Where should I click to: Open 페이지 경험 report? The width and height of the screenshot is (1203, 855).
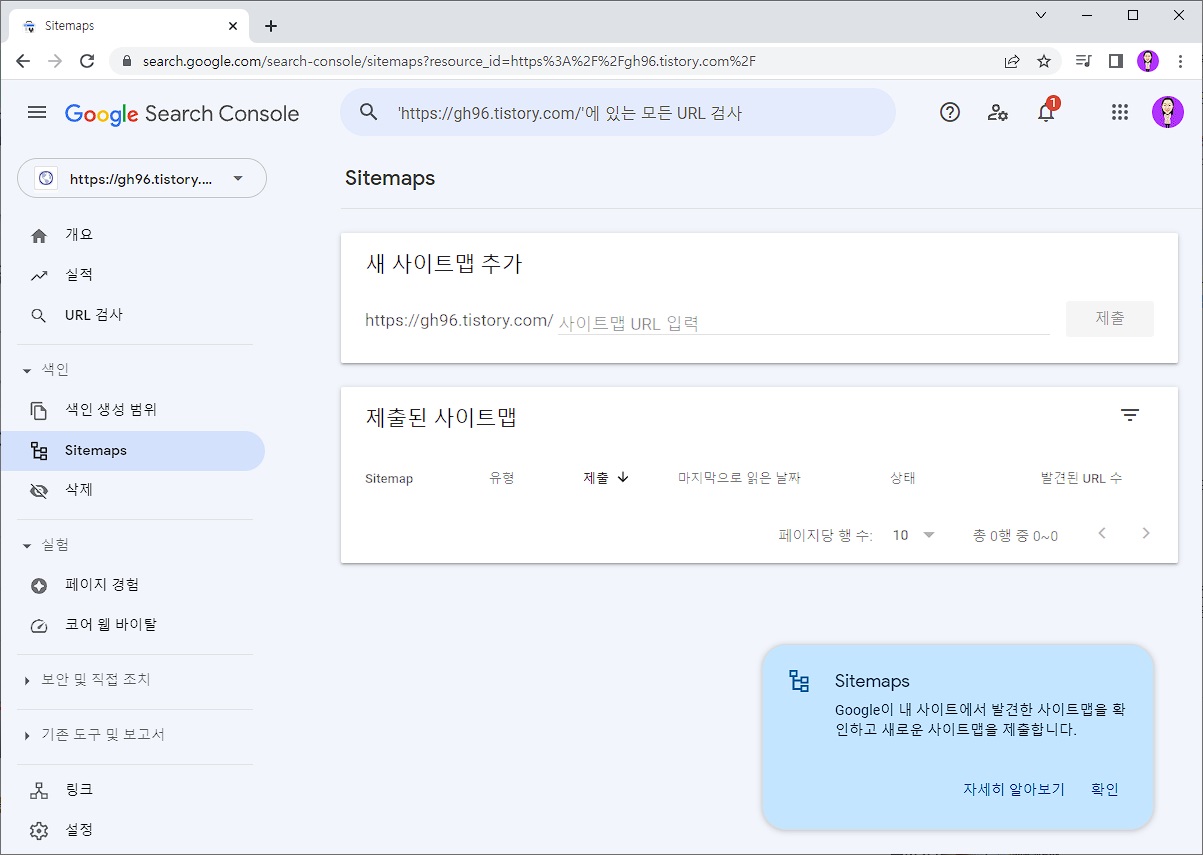(x=132, y=585)
